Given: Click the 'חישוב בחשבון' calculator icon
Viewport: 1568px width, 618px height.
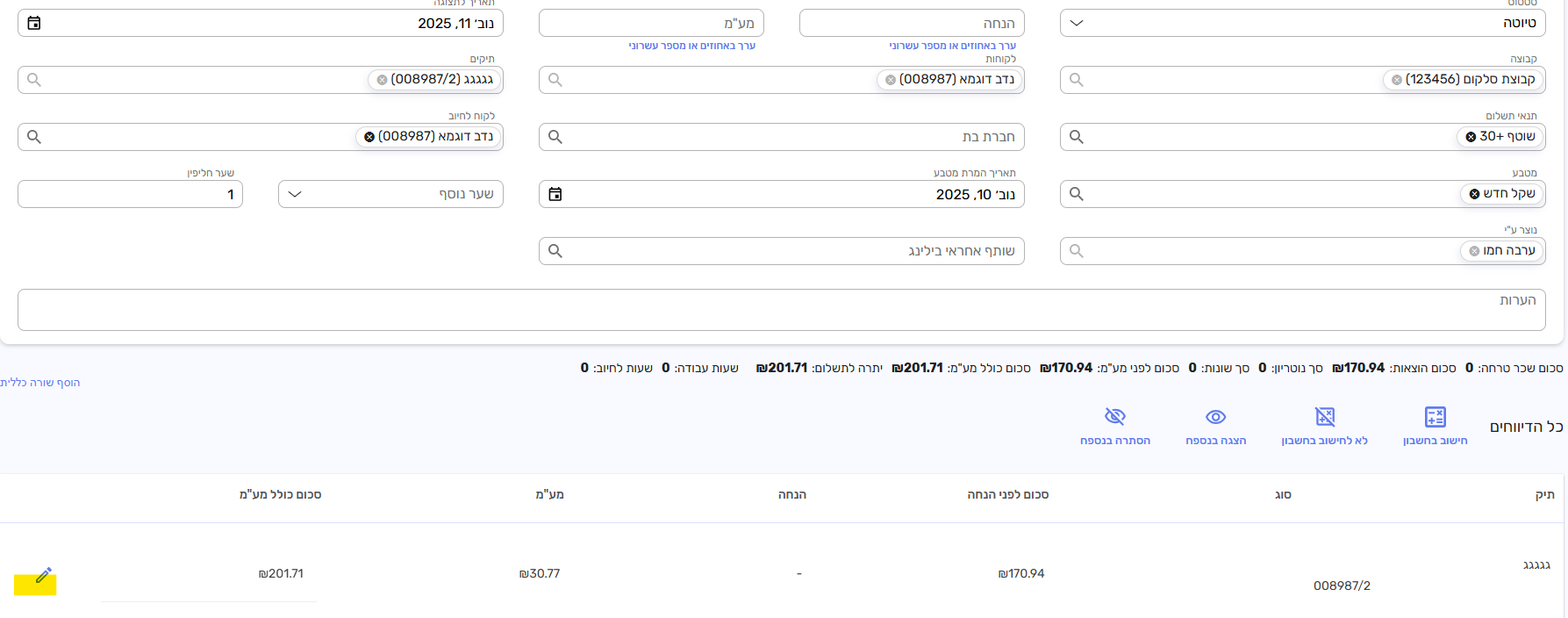Looking at the screenshot, I should pos(1435,417).
